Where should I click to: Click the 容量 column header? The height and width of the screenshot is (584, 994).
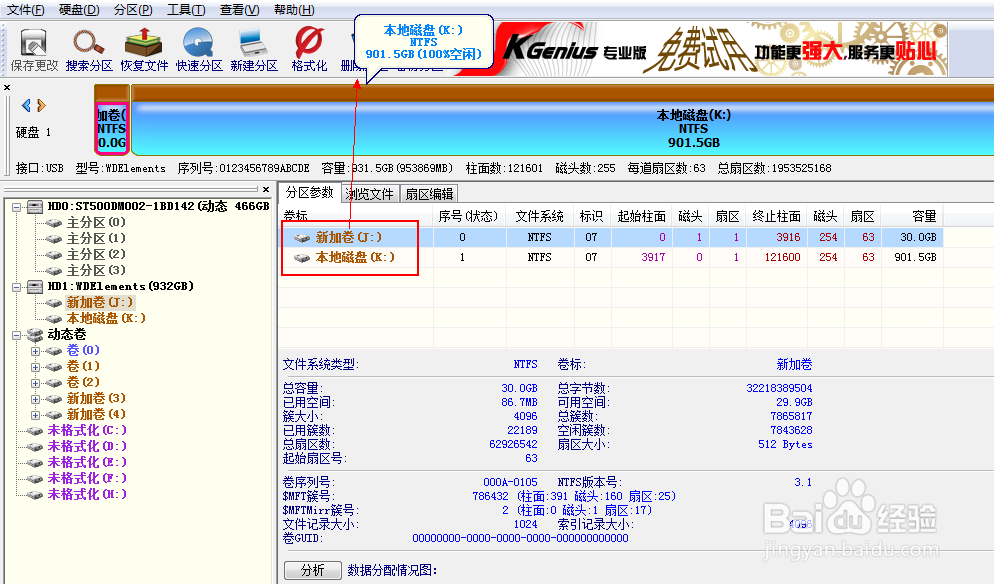coord(912,216)
